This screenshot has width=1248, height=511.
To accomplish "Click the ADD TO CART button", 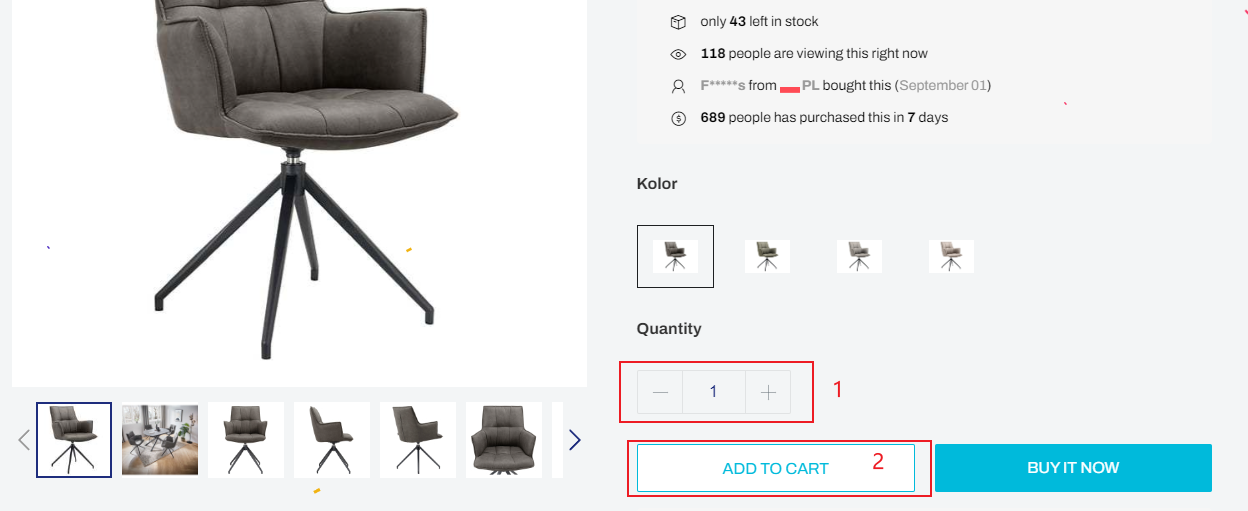I will click(776, 468).
